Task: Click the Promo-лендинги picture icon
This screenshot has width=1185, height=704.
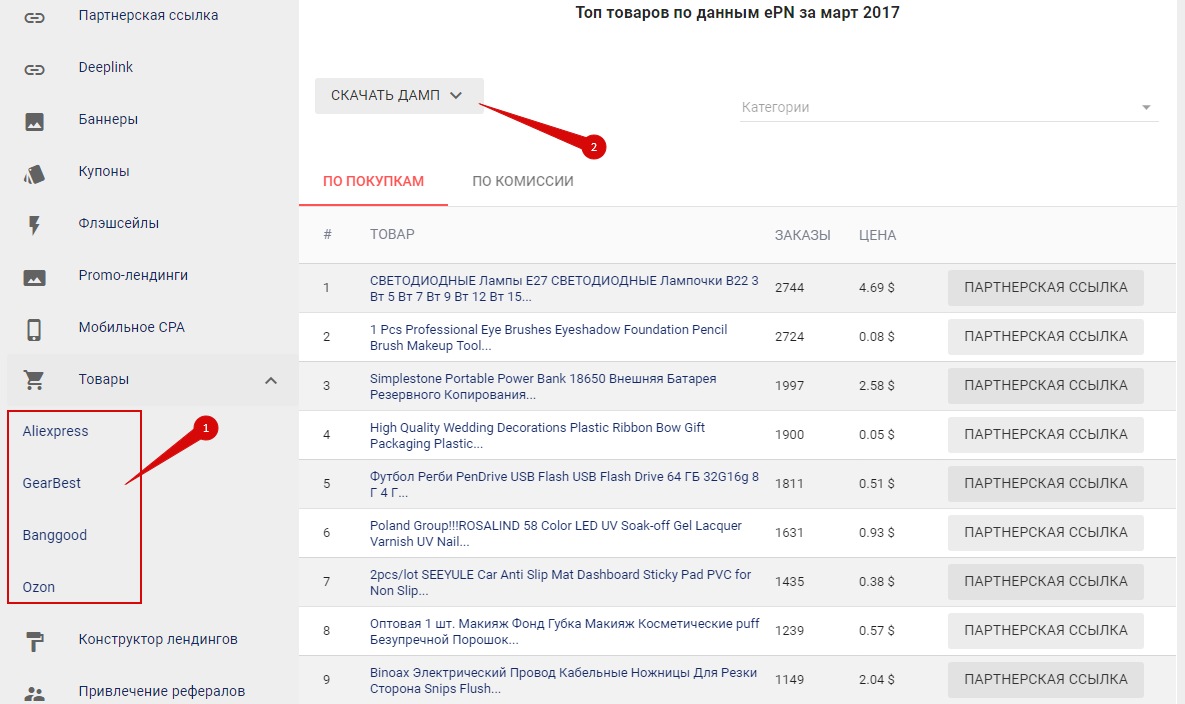Action: point(35,277)
